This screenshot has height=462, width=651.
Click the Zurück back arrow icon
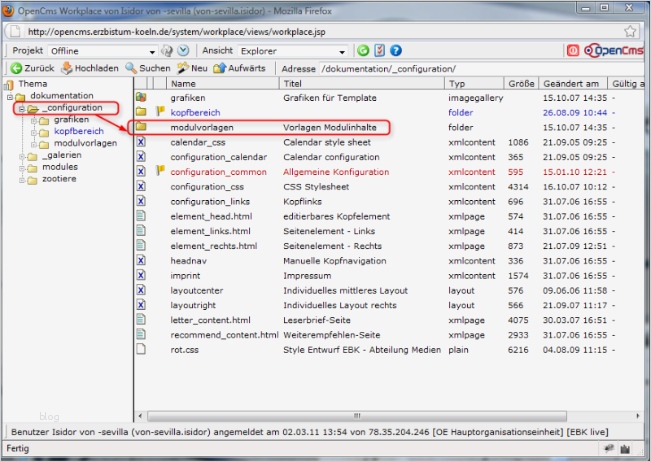(x=17, y=68)
